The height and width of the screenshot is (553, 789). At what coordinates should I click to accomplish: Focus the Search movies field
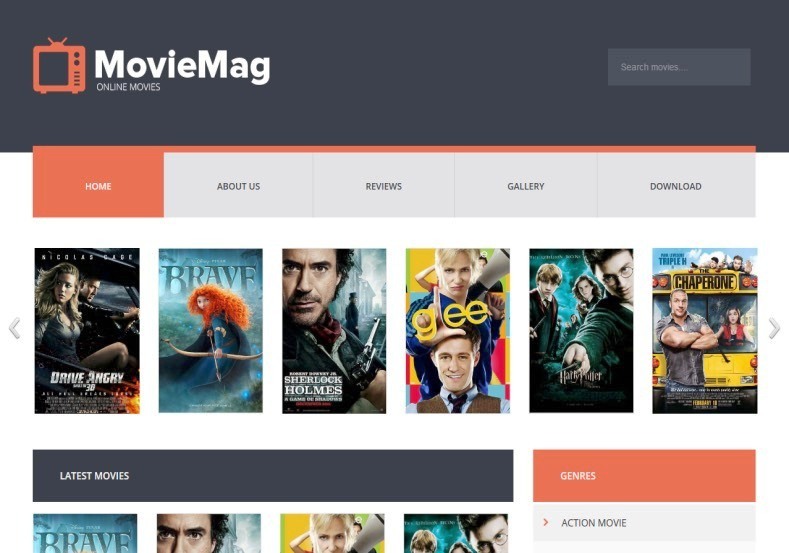[x=679, y=67]
